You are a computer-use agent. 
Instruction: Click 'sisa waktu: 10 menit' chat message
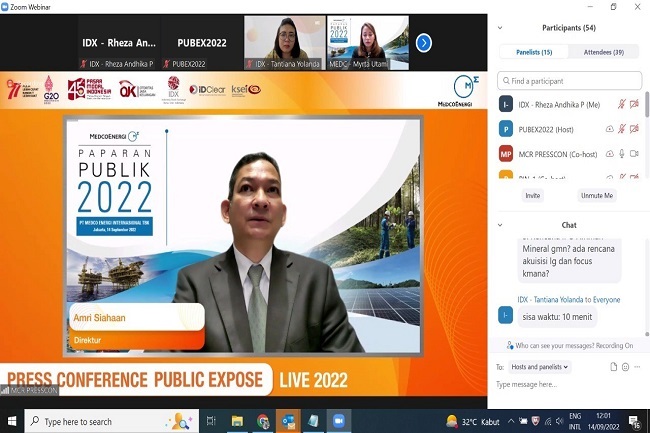tap(557, 317)
